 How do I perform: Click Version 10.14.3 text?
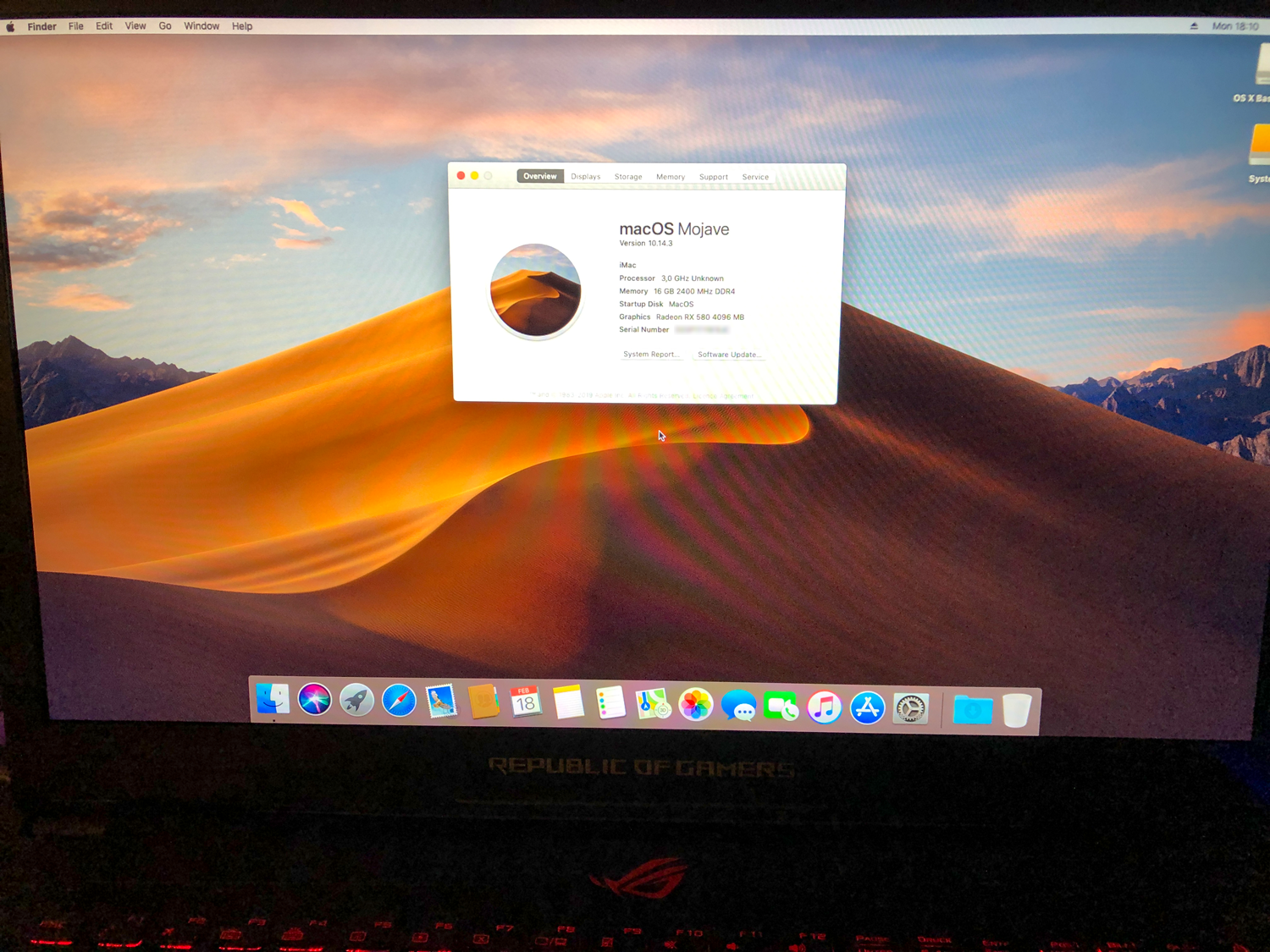coord(646,244)
